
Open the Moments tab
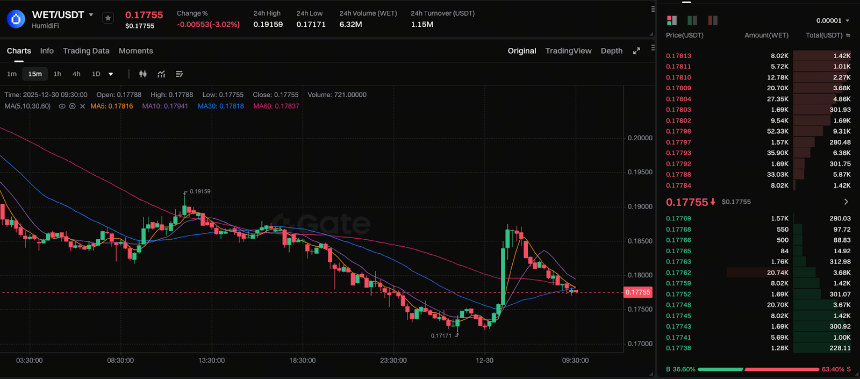tap(135, 50)
